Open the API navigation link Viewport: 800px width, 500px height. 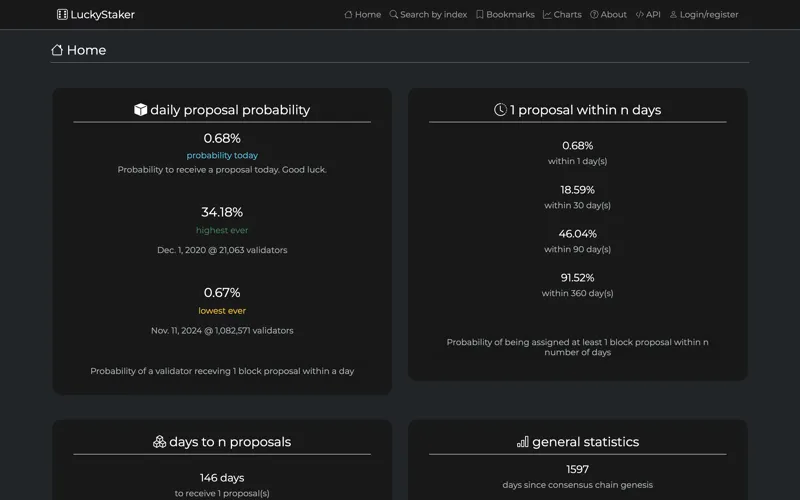click(x=648, y=14)
